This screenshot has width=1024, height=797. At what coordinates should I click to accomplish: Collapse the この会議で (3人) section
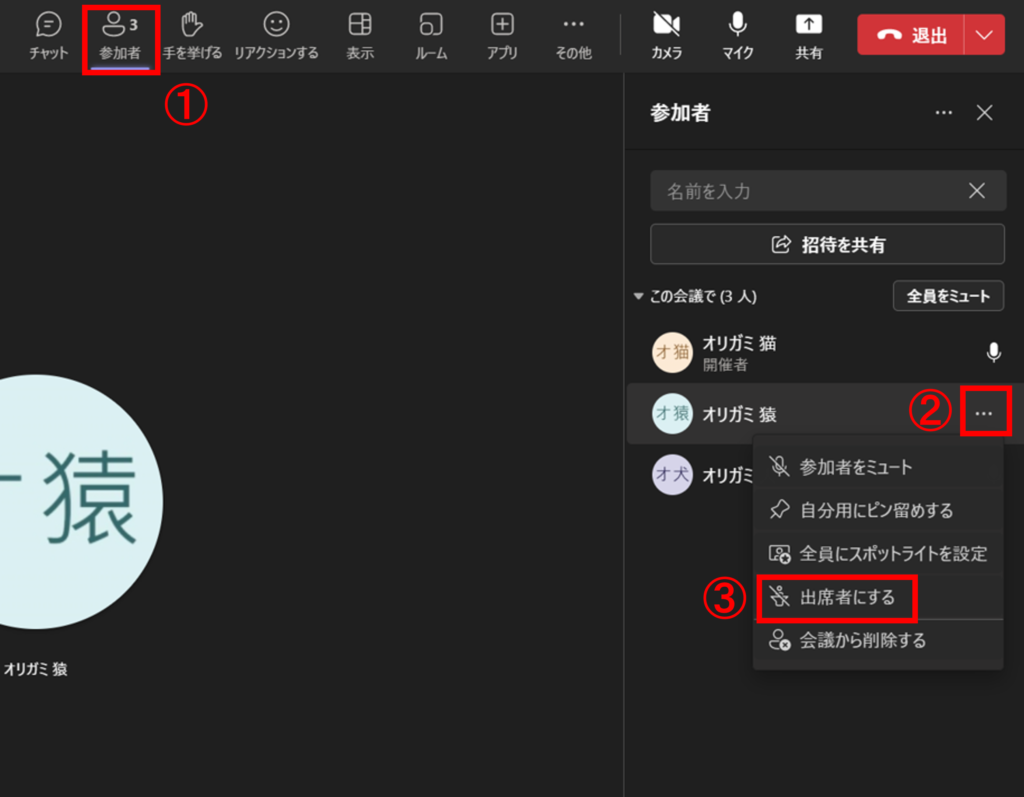[x=639, y=297]
